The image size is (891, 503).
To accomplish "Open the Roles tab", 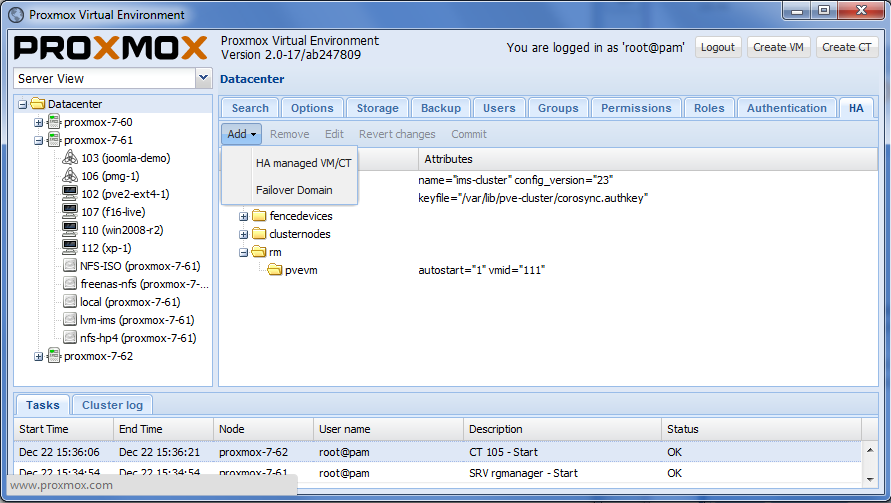I will (x=709, y=108).
